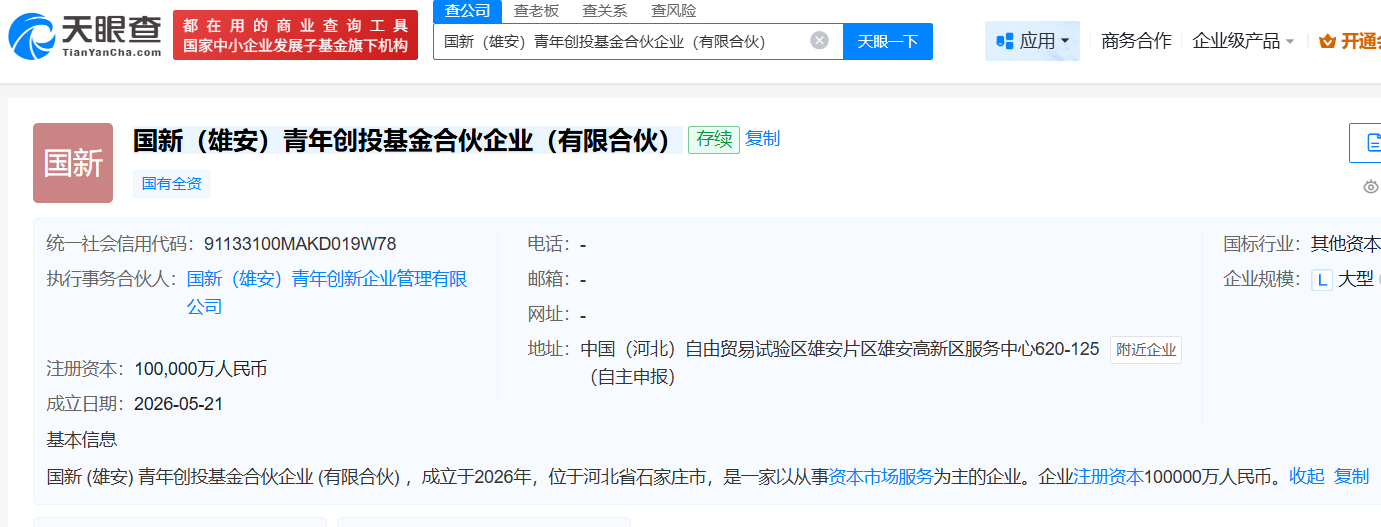Click the 国新 company logo thumbnail
Image resolution: width=1381 pixels, height=527 pixels.
pos(73,163)
